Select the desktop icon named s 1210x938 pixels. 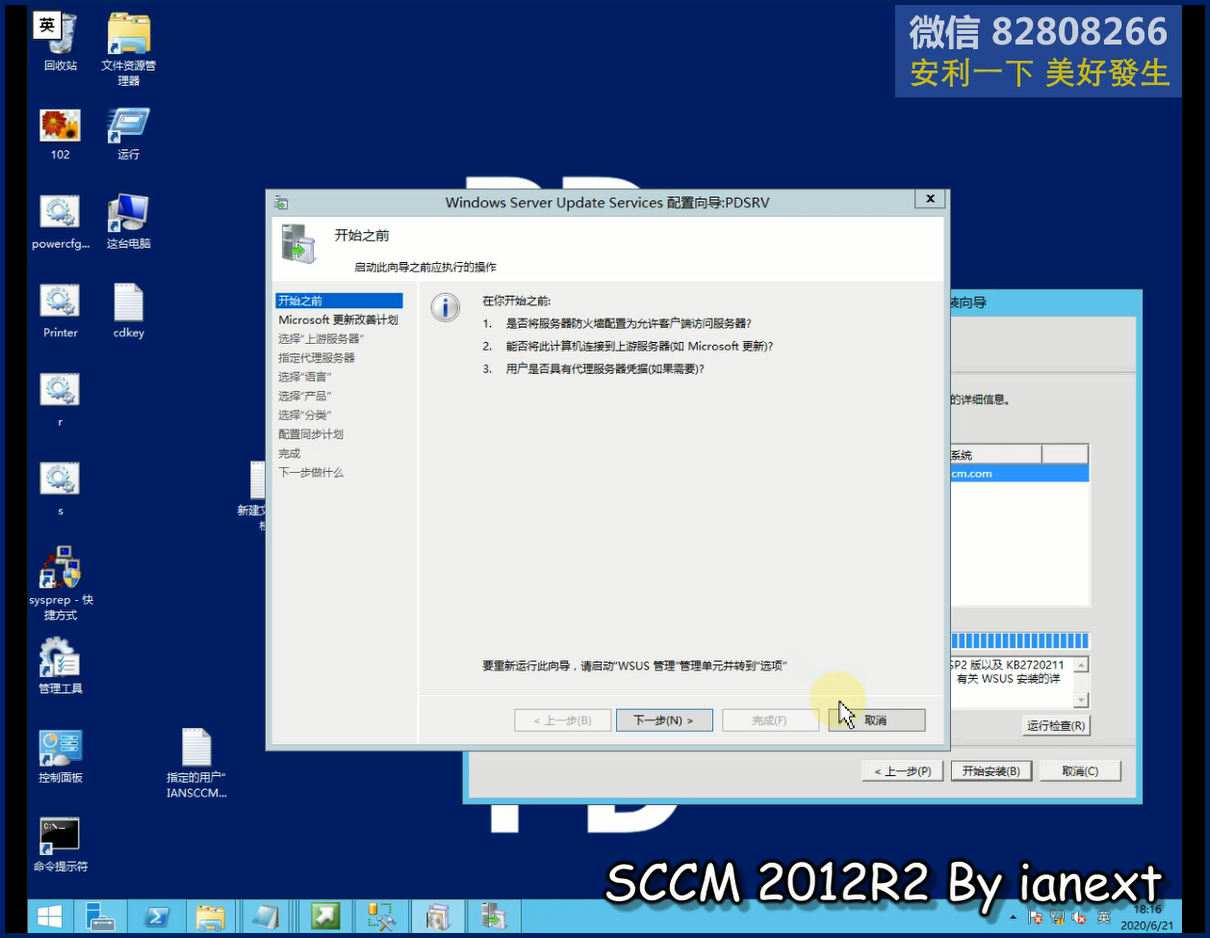pos(60,489)
